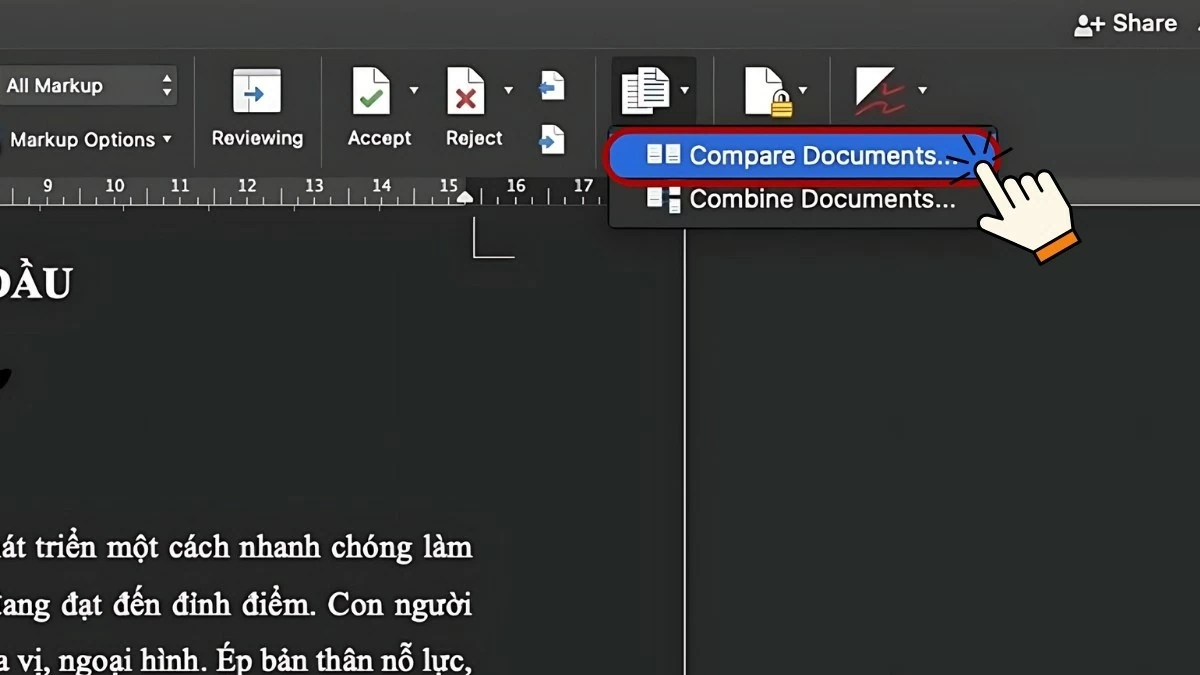This screenshot has height=675, width=1200.
Task: Select the Protect Document lock icon
Action: click(768, 88)
